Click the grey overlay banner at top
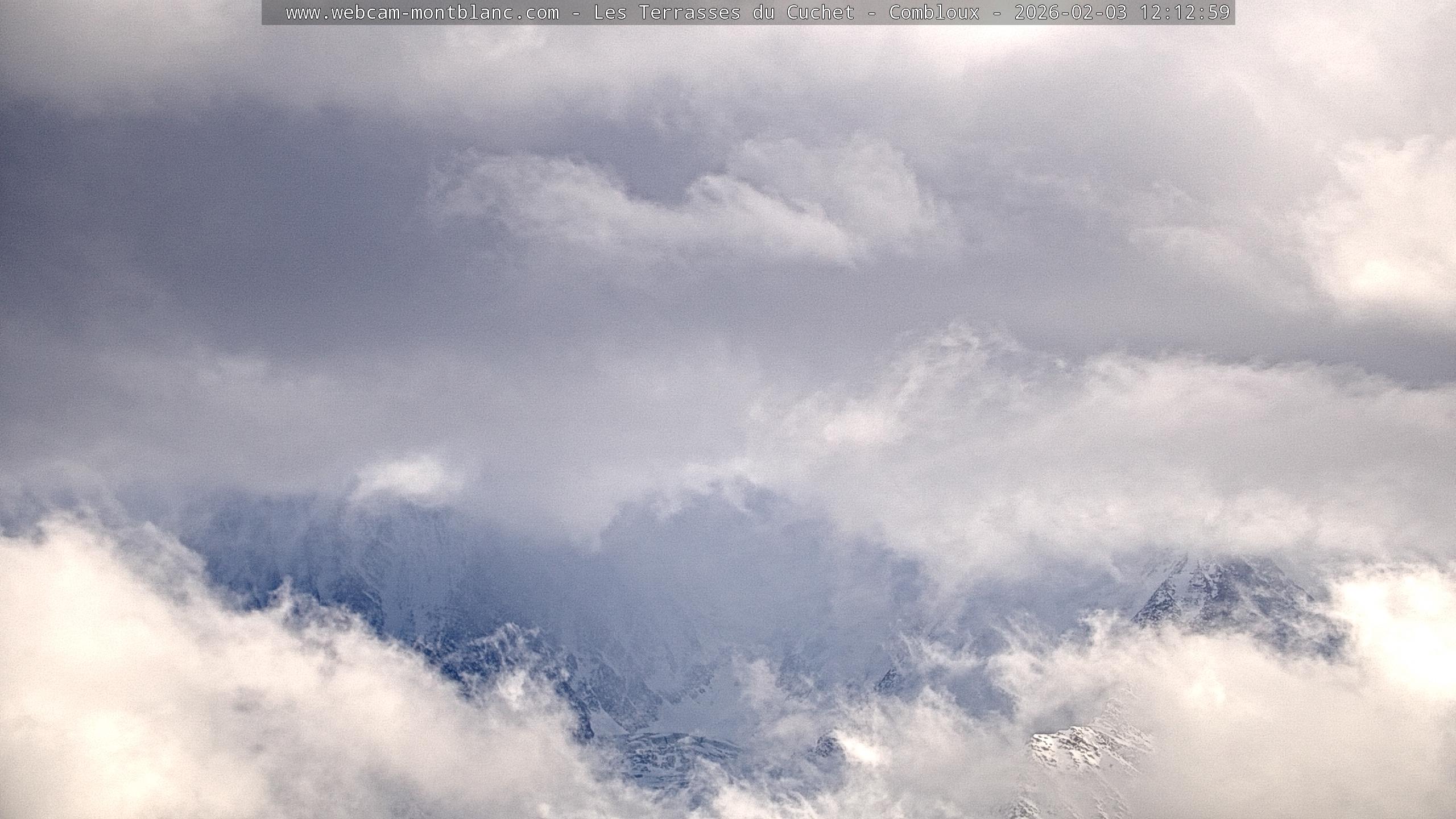The image size is (1456, 819). (x=273, y=13)
